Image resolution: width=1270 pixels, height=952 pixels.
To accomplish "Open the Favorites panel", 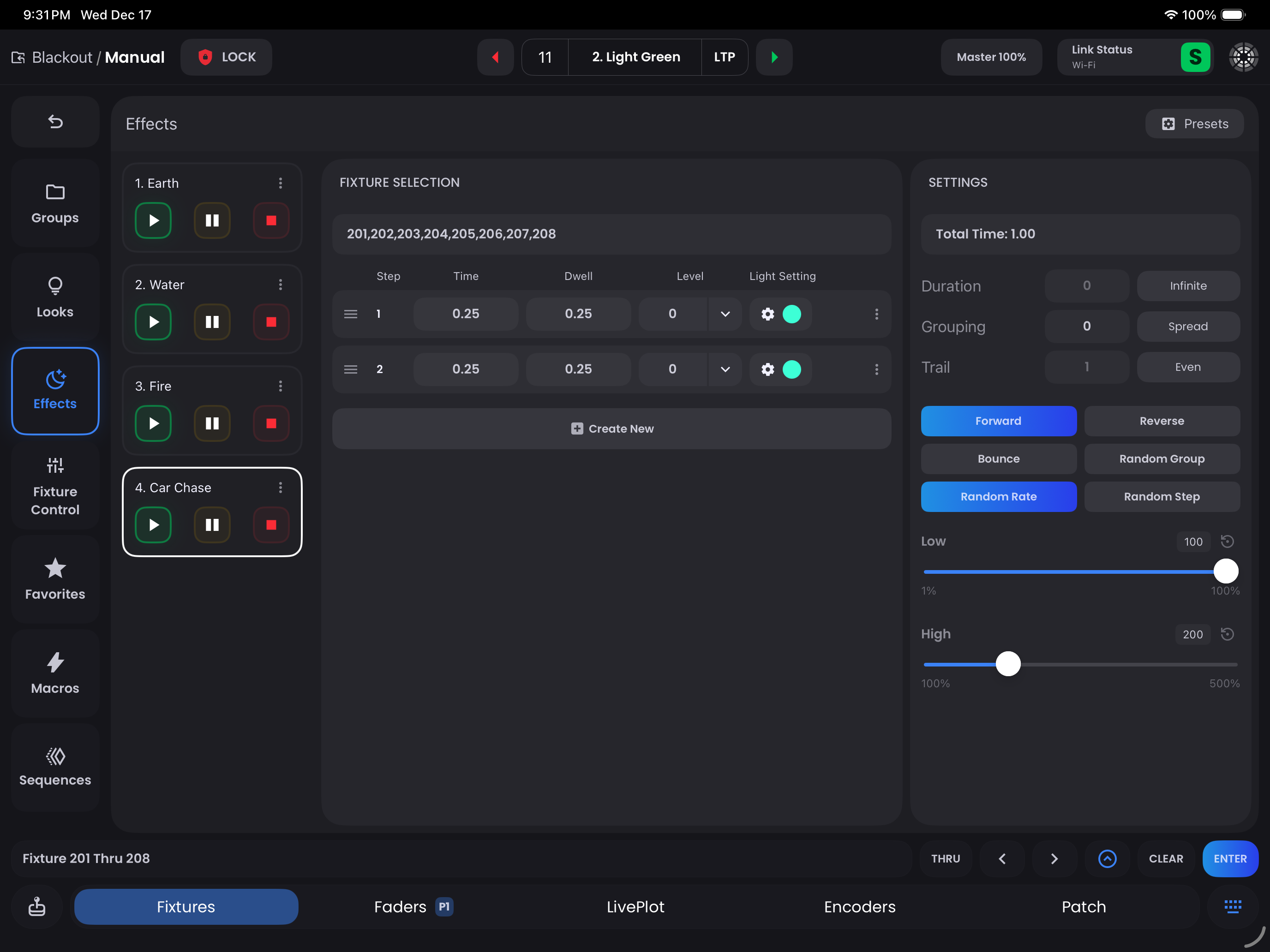I will (54, 578).
